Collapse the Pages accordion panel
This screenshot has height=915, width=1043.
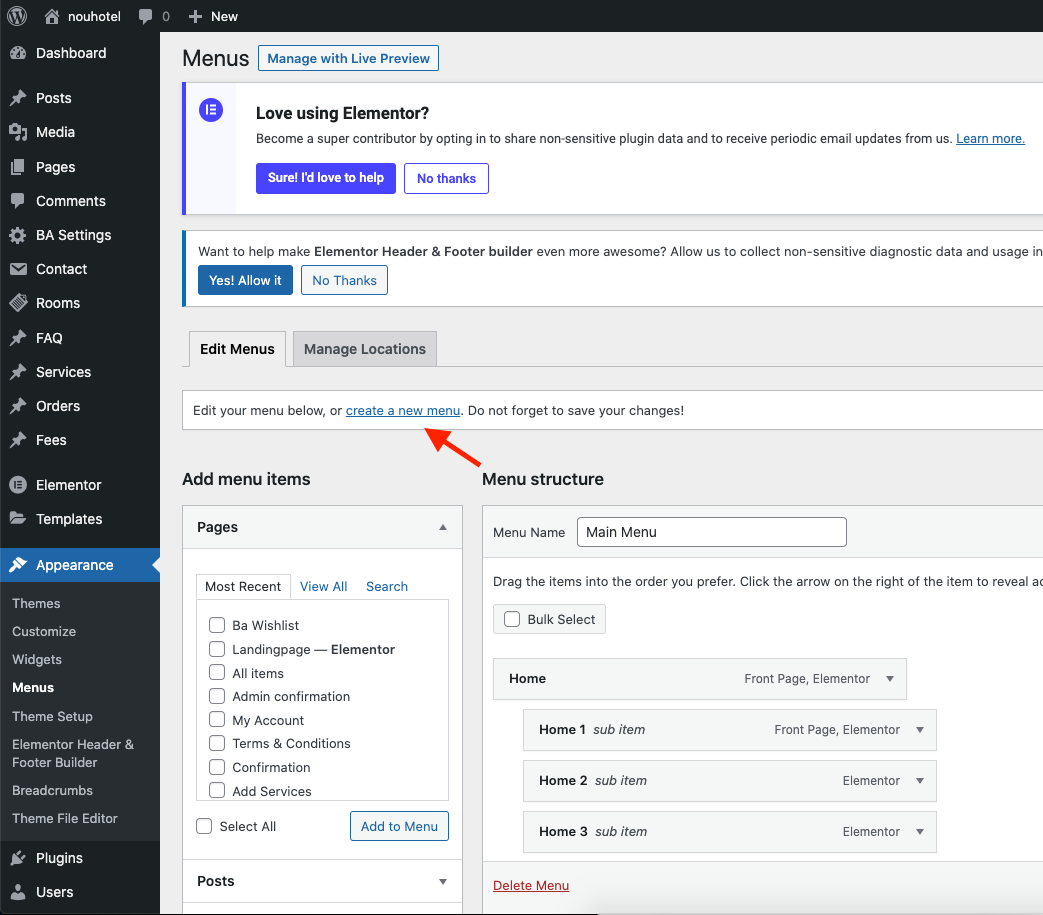pyautogui.click(x=443, y=527)
